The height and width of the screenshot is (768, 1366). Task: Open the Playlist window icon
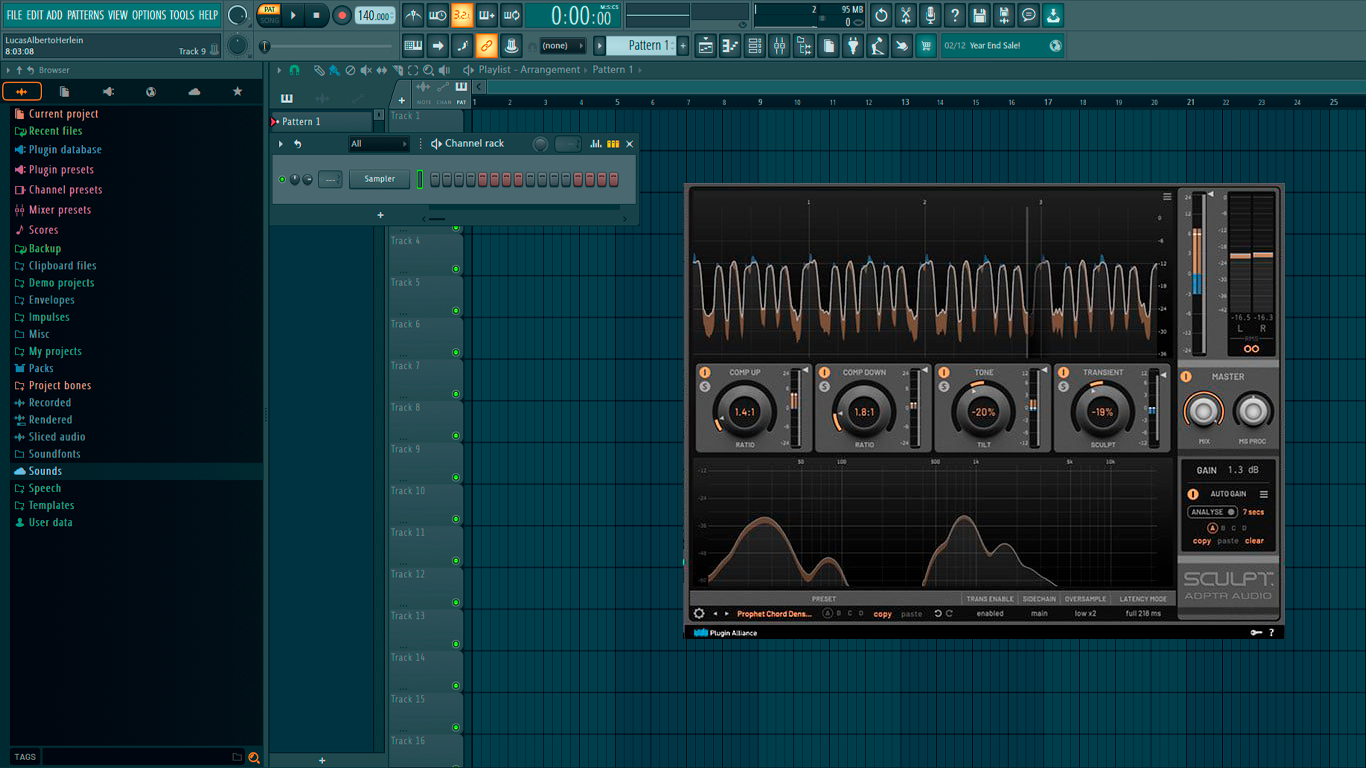[705, 46]
